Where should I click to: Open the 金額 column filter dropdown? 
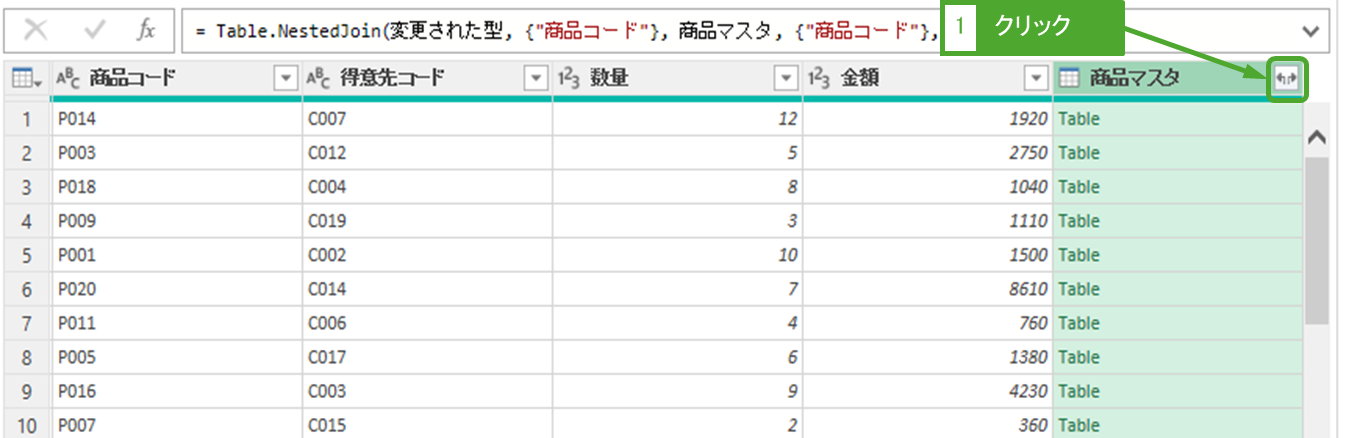tap(1036, 79)
